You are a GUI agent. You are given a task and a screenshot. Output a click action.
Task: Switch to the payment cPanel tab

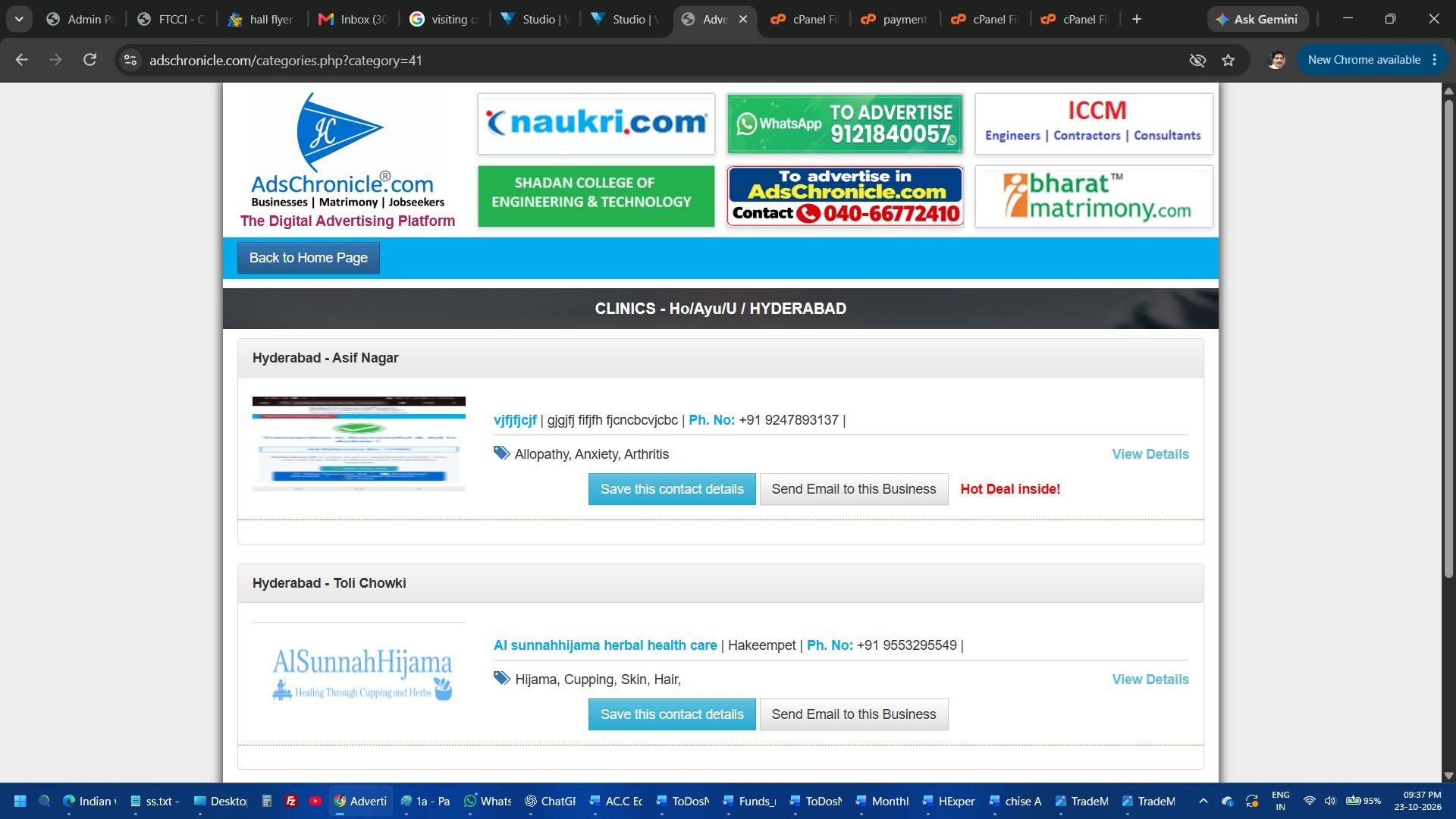(x=894, y=19)
